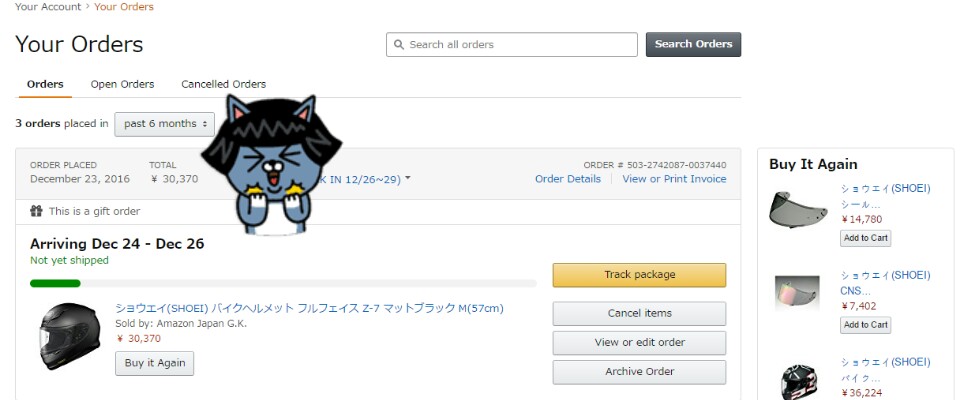The width and height of the screenshot is (960, 400).
Task: Open the Order Details link
Action: (x=568, y=179)
